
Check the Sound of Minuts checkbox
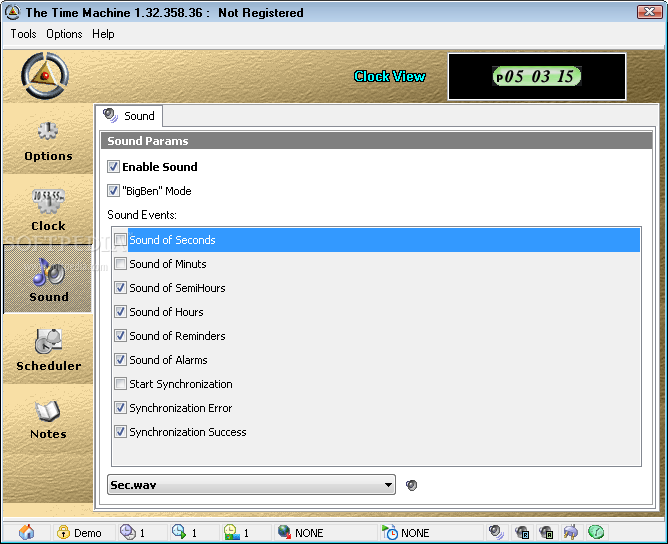click(121, 264)
